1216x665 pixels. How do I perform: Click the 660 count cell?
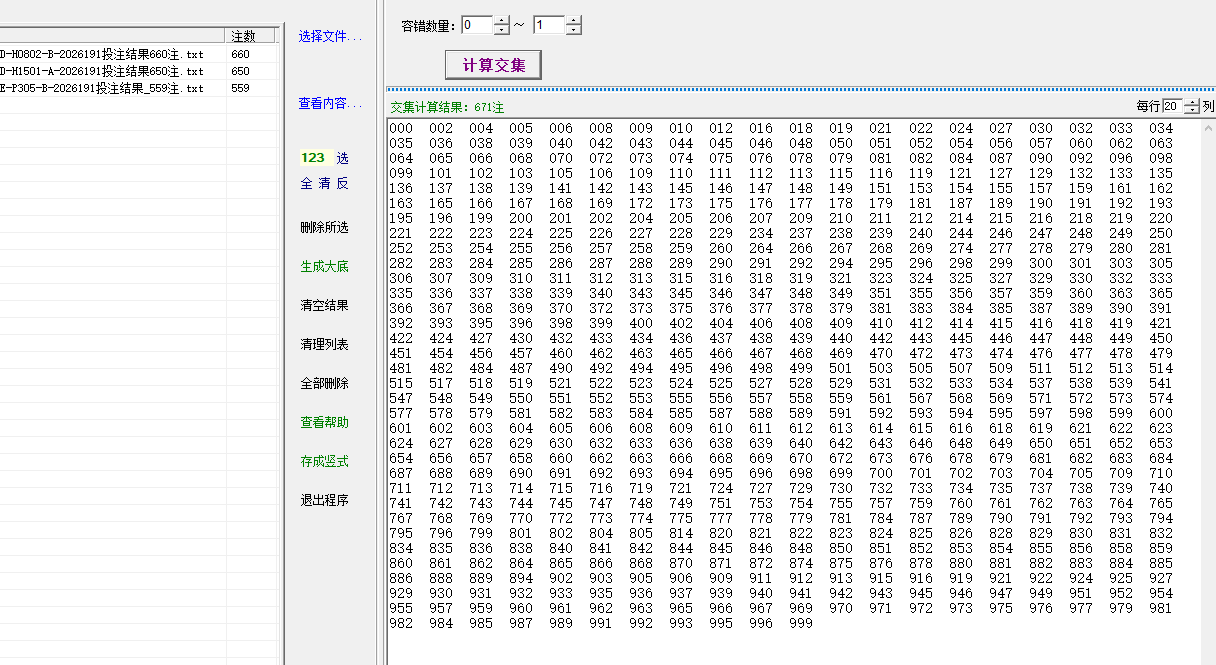click(x=240, y=55)
